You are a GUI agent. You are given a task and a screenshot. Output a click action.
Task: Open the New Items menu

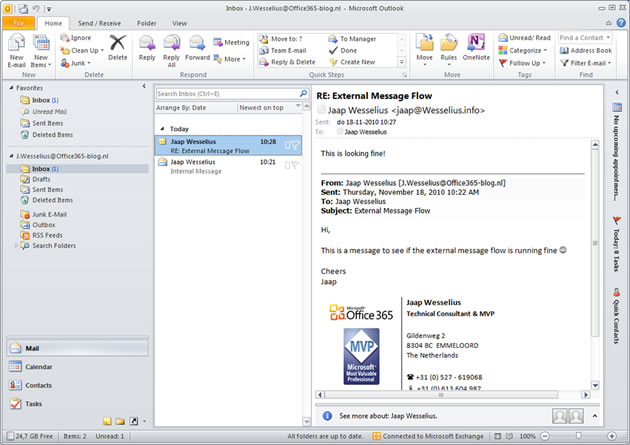click(41, 51)
